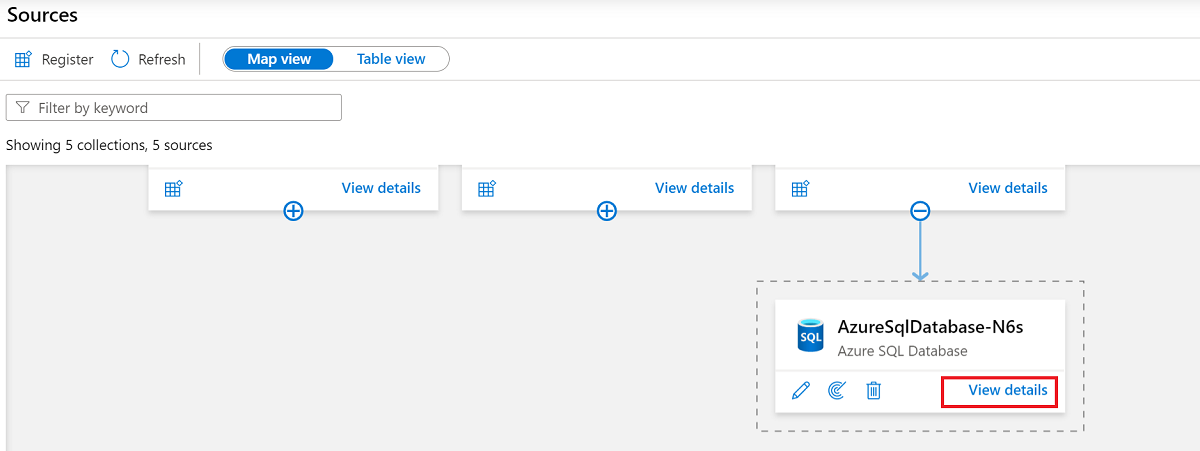Image resolution: width=1200 pixels, height=451 pixels.
Task: Delete AzureSqlDatabase-N6s with the trash icon
Action: click(x=873, y=390)
